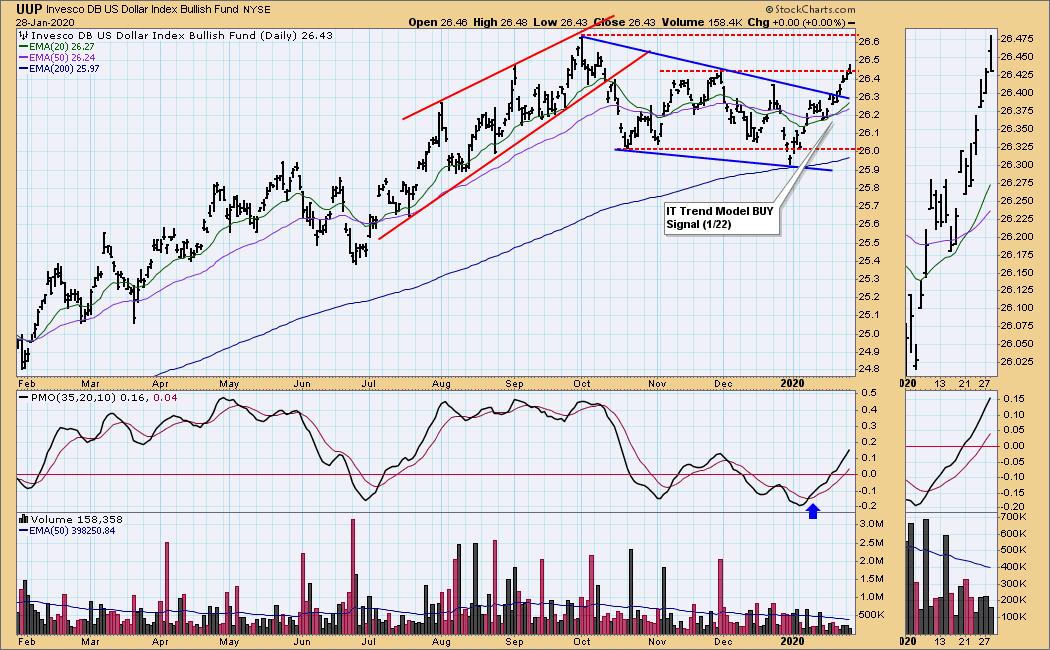1050x650 pixels.
Task: Click the volume bars icon beside Volume 158,358
Action: (x=23, y=519)
